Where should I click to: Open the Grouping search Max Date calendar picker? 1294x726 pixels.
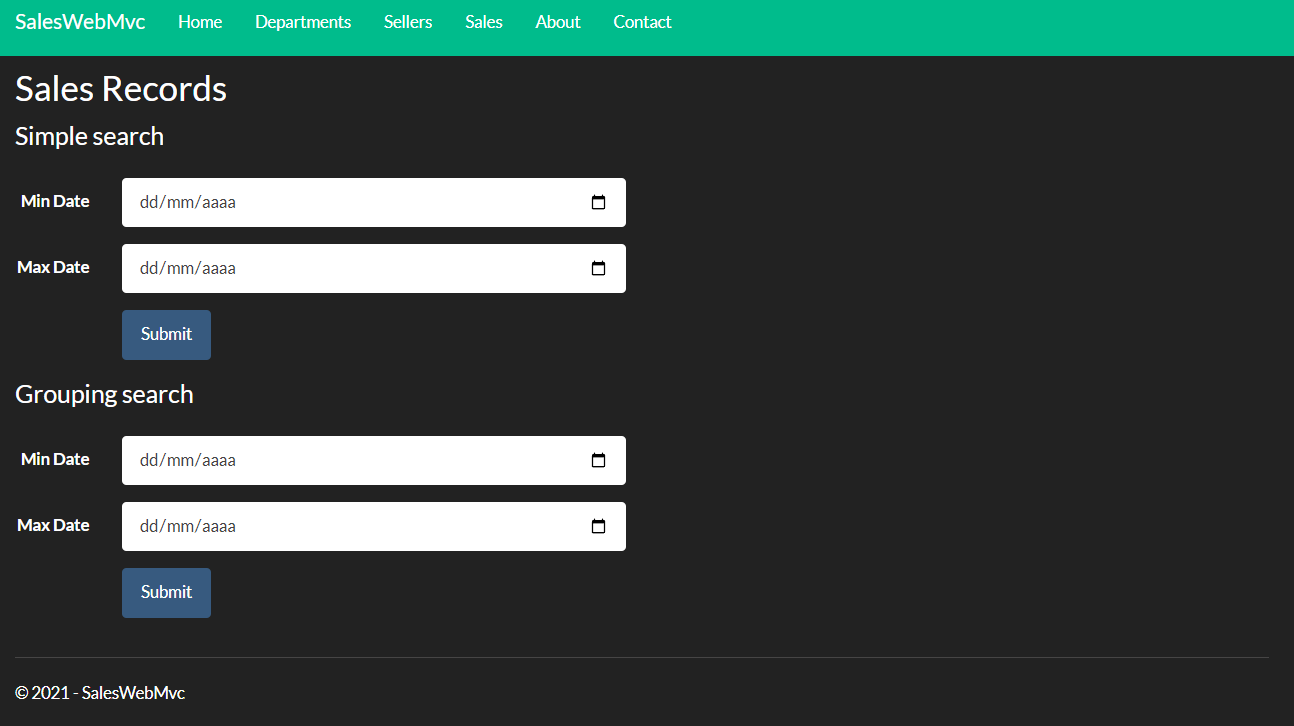[598, 526]
